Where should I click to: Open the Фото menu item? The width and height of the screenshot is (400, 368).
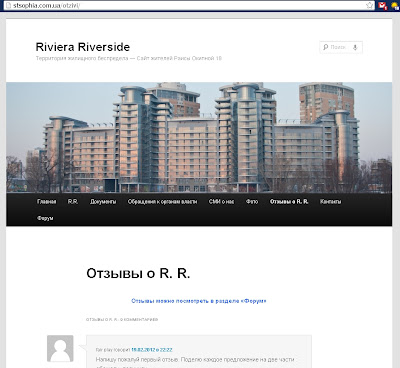[x=252, y=202]
